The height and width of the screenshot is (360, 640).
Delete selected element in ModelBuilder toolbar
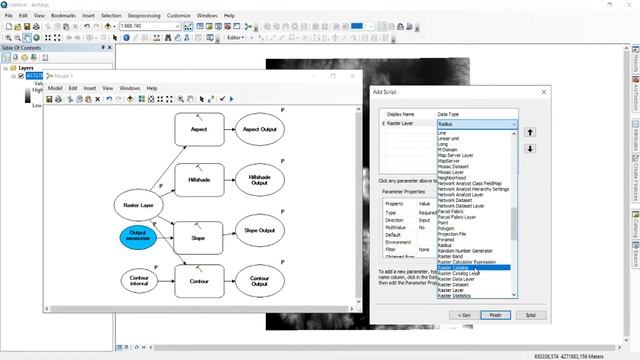click(x=98, y=99)
